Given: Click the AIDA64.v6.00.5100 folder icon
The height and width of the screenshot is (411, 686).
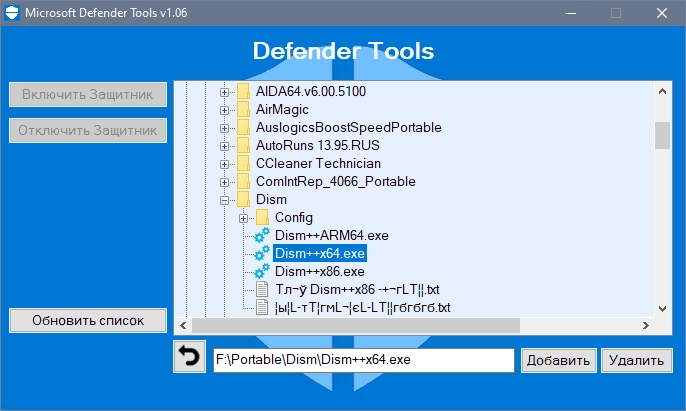Looking at the screenshot, I should coord(243,91).
